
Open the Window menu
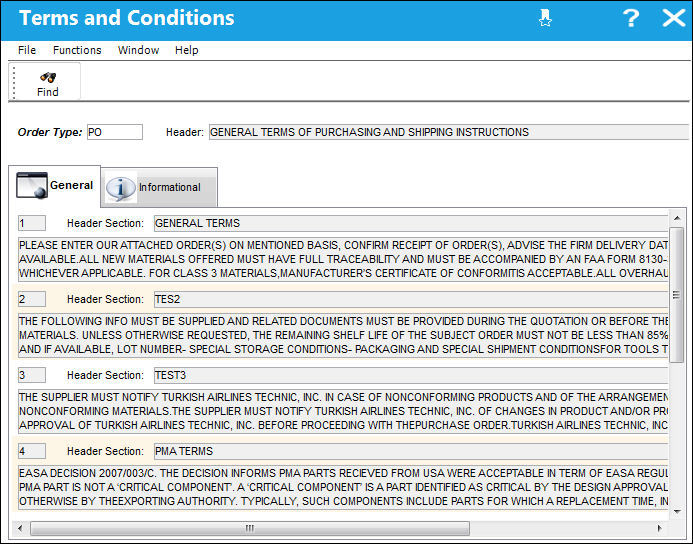(x=138, y=50)
